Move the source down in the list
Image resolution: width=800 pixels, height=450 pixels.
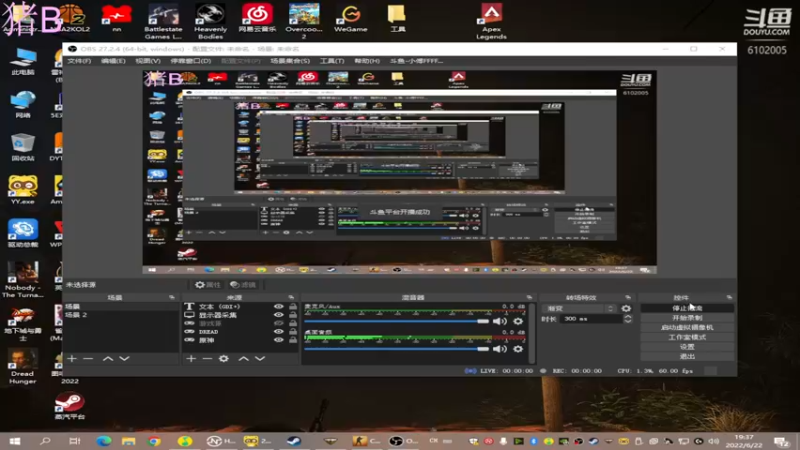(x=260, y=359)
